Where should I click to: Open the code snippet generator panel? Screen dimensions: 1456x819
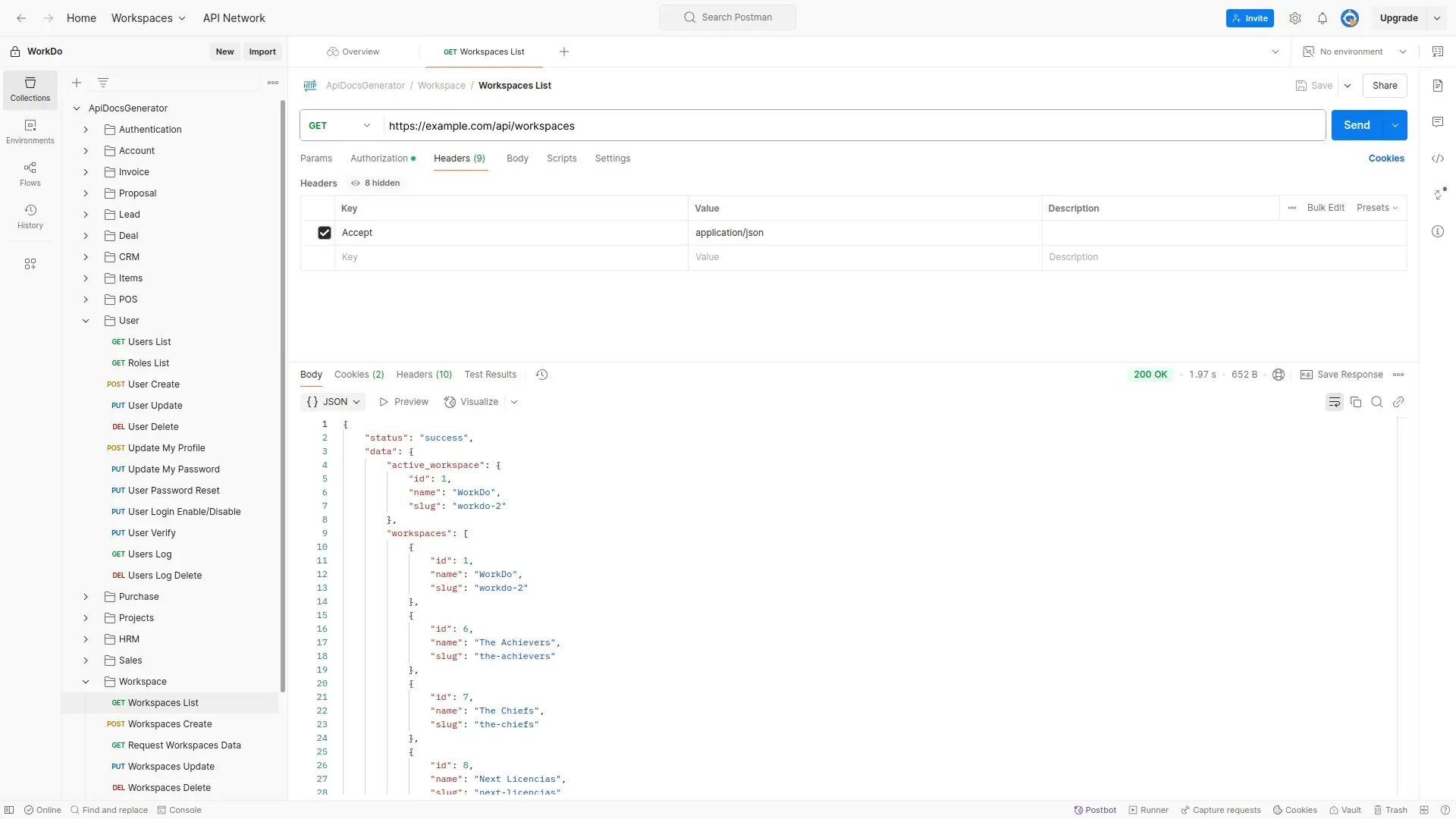1438,158
